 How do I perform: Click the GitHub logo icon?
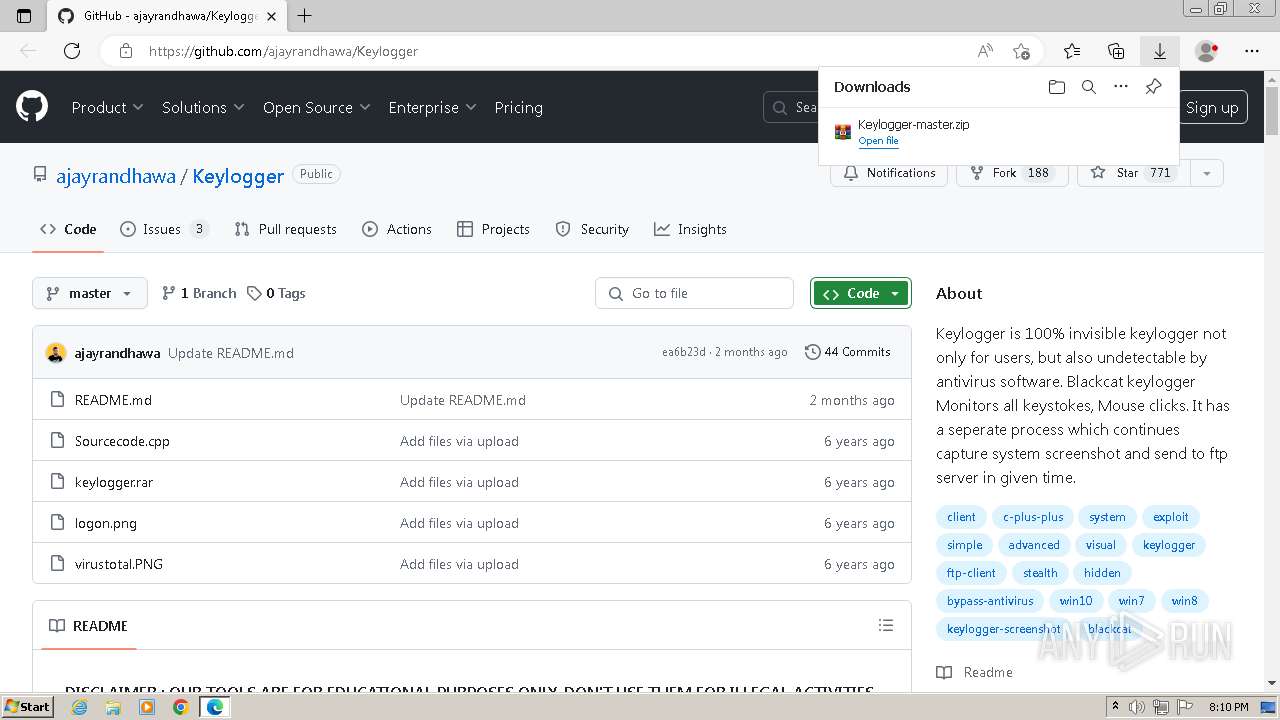coord(32,107)
